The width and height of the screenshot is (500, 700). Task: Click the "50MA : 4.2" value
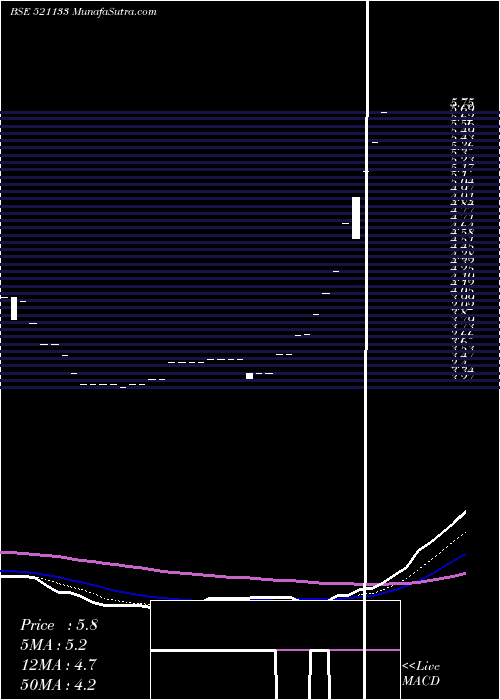pyautogui.click(x=58, y=684)
